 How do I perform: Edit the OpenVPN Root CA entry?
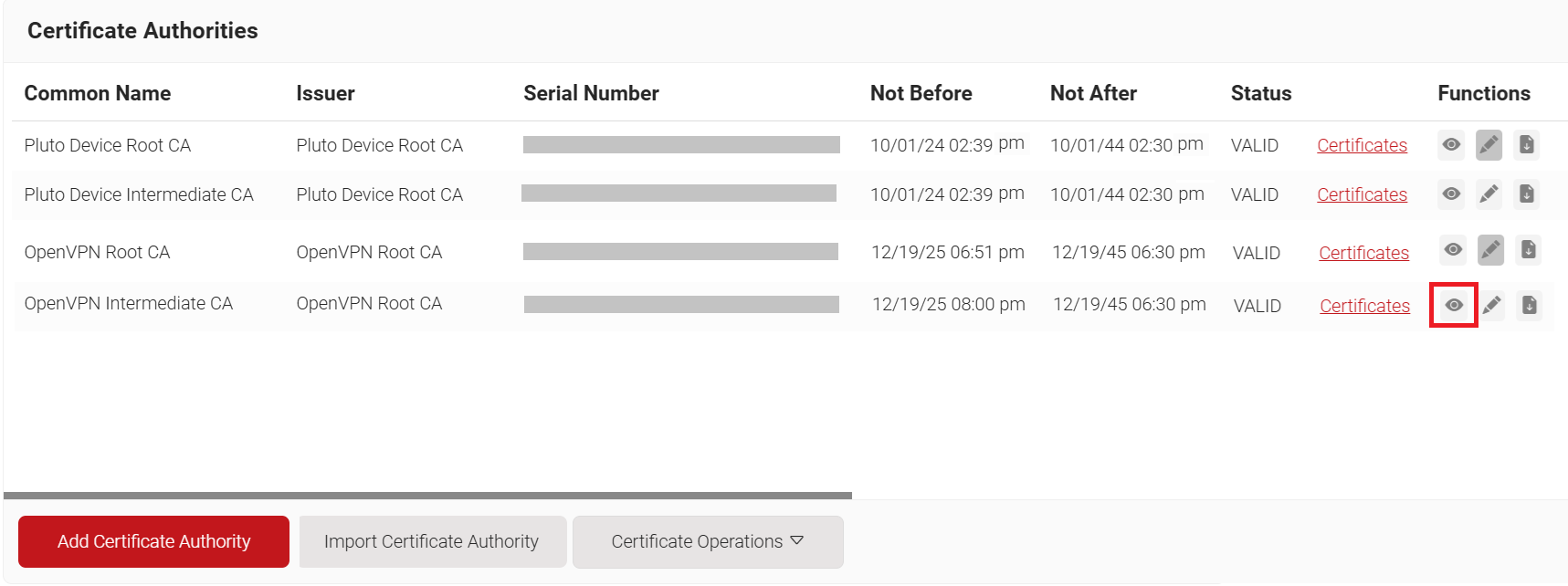pos(1490,250)
